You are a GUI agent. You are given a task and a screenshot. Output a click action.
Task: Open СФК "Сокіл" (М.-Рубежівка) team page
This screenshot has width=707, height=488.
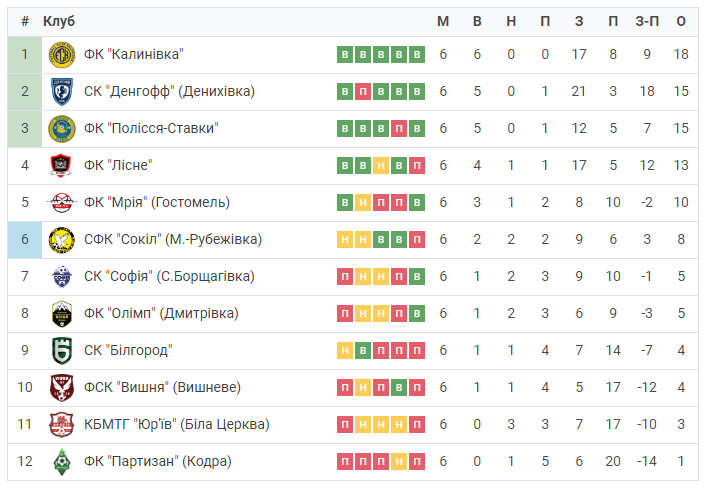pos(173,239)
